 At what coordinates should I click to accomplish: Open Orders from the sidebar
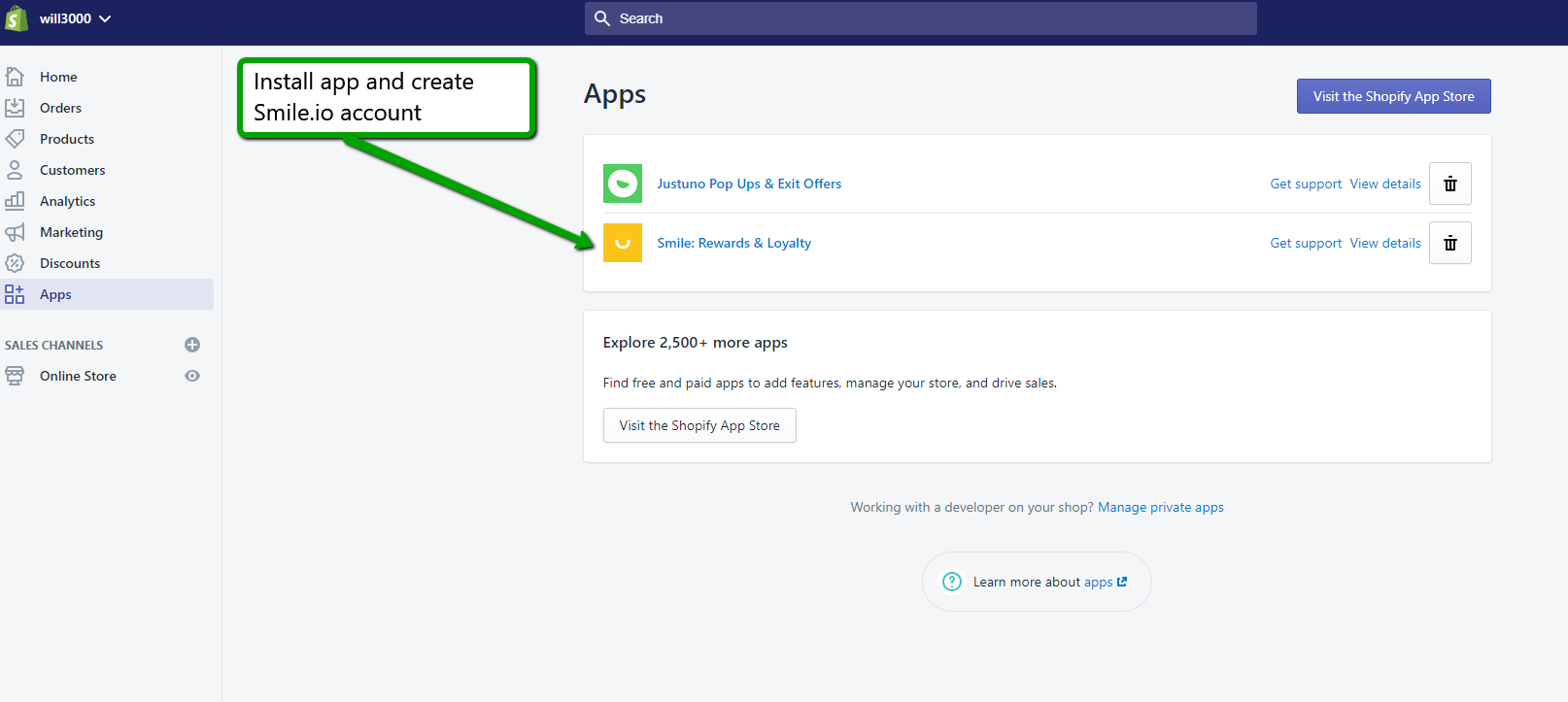coord(60,108)
